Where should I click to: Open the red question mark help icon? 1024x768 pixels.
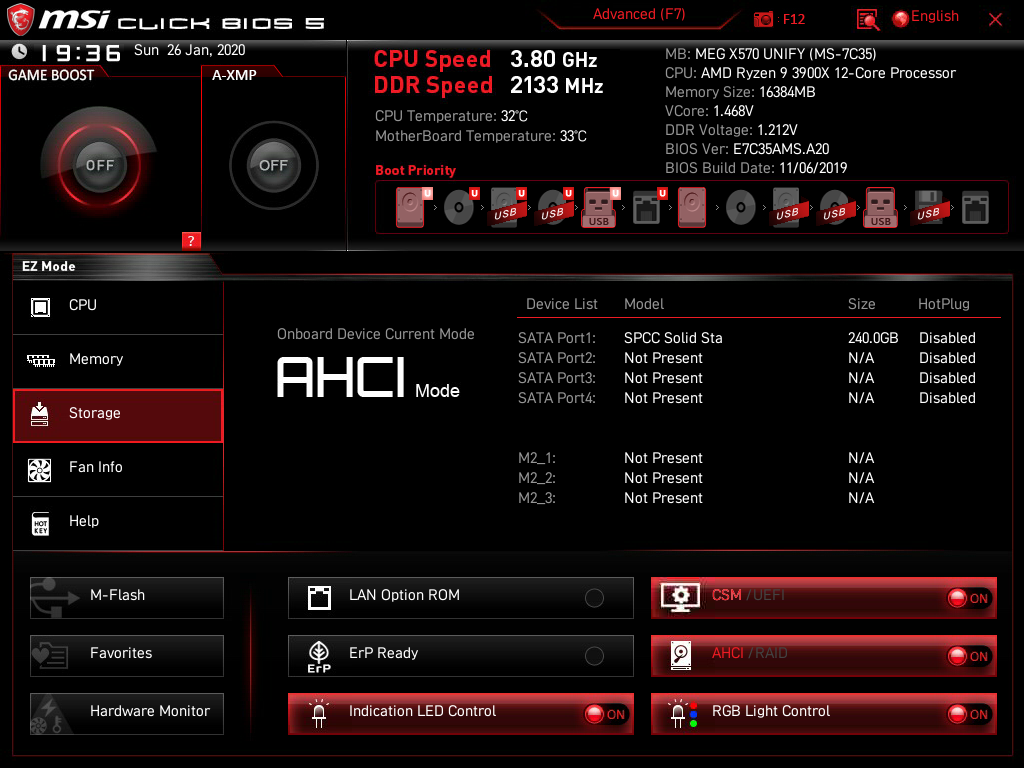(191, 240)
